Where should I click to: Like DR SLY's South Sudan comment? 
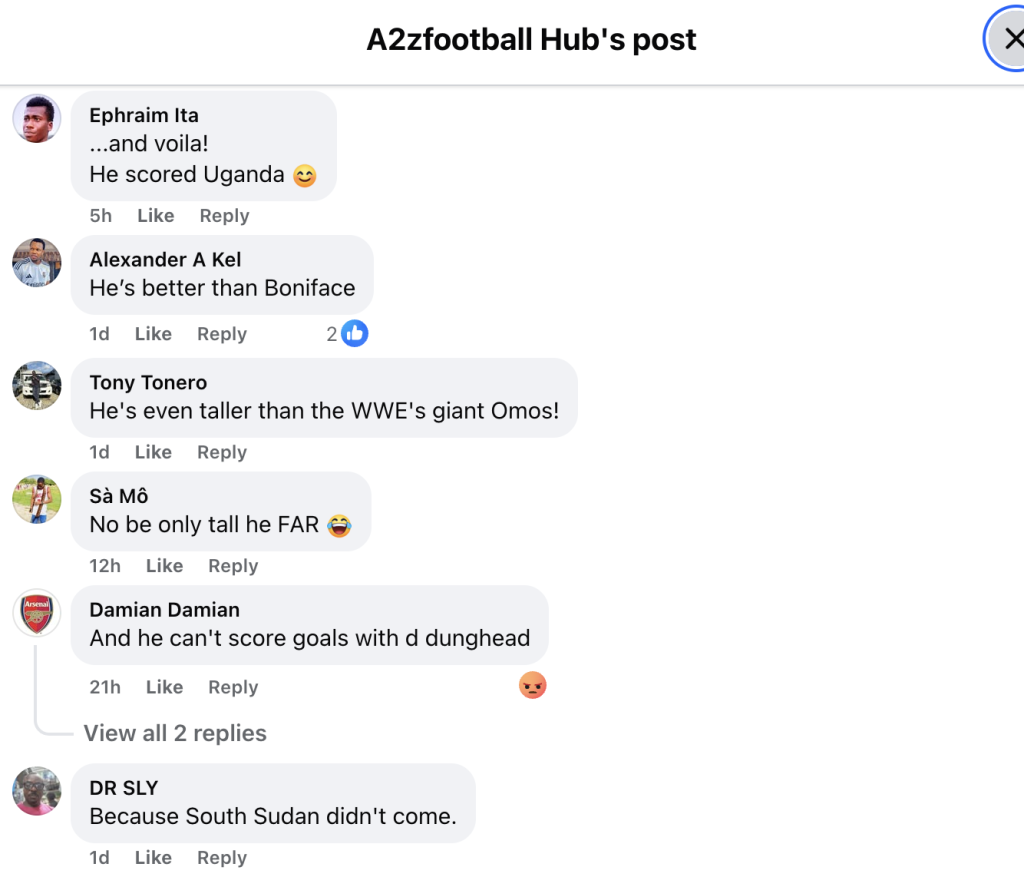[x=153, y=858]
